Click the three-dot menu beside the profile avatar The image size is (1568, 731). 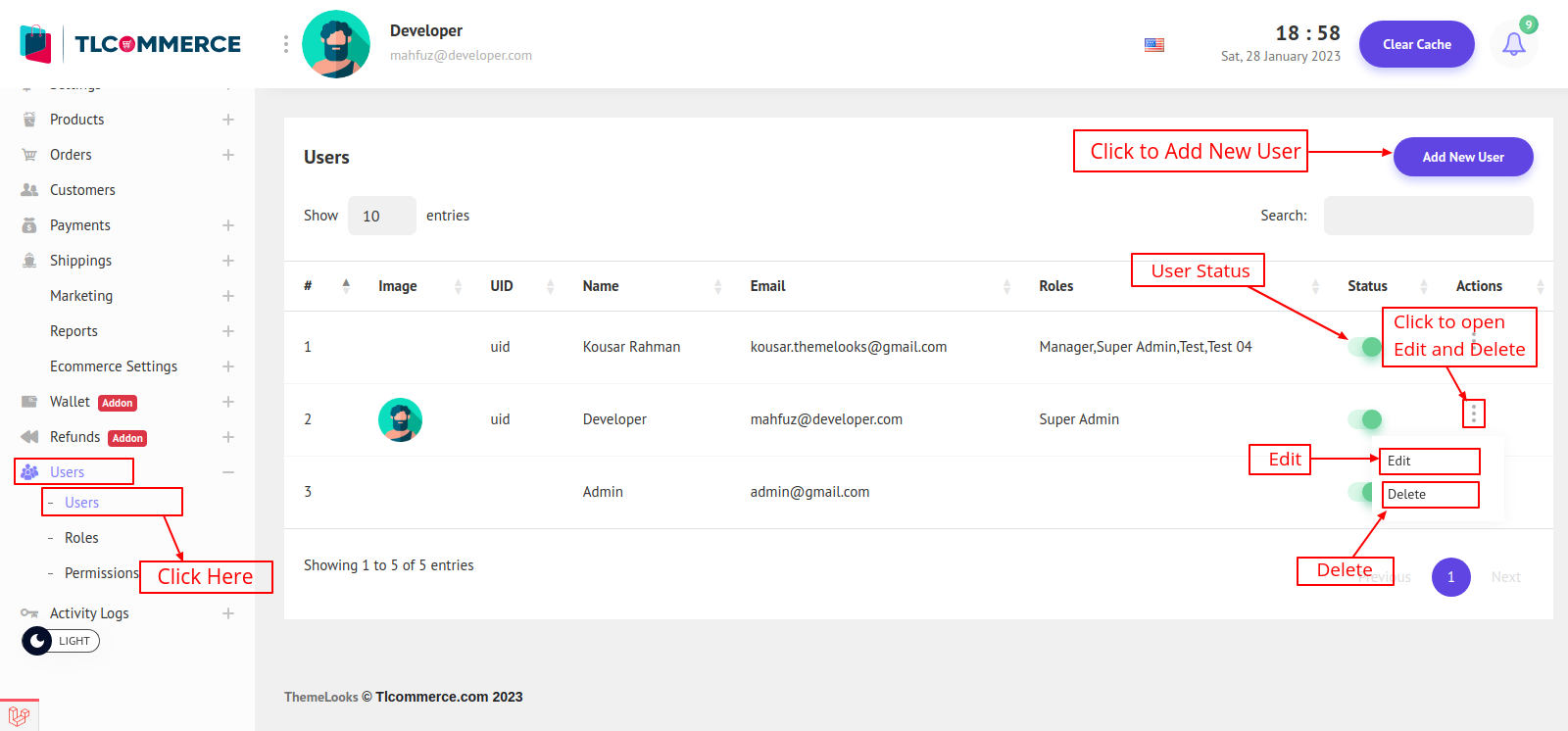285,44
